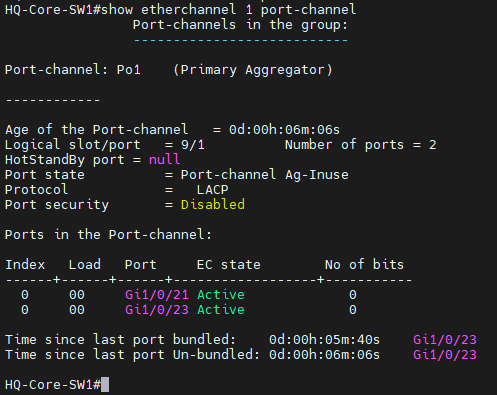Image resolution: width=497 pixels, height=395 pixels.
Task: Click the yellow 'Disabled' port security text
Action: (x=213, y=204)
